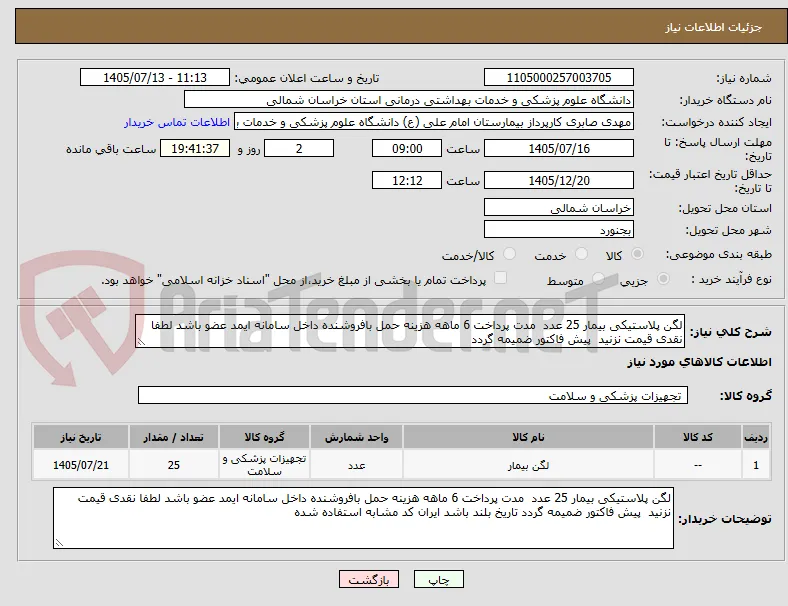Click the label توضیحات خریدار
788x606 pixels.
tap(725, 519)
